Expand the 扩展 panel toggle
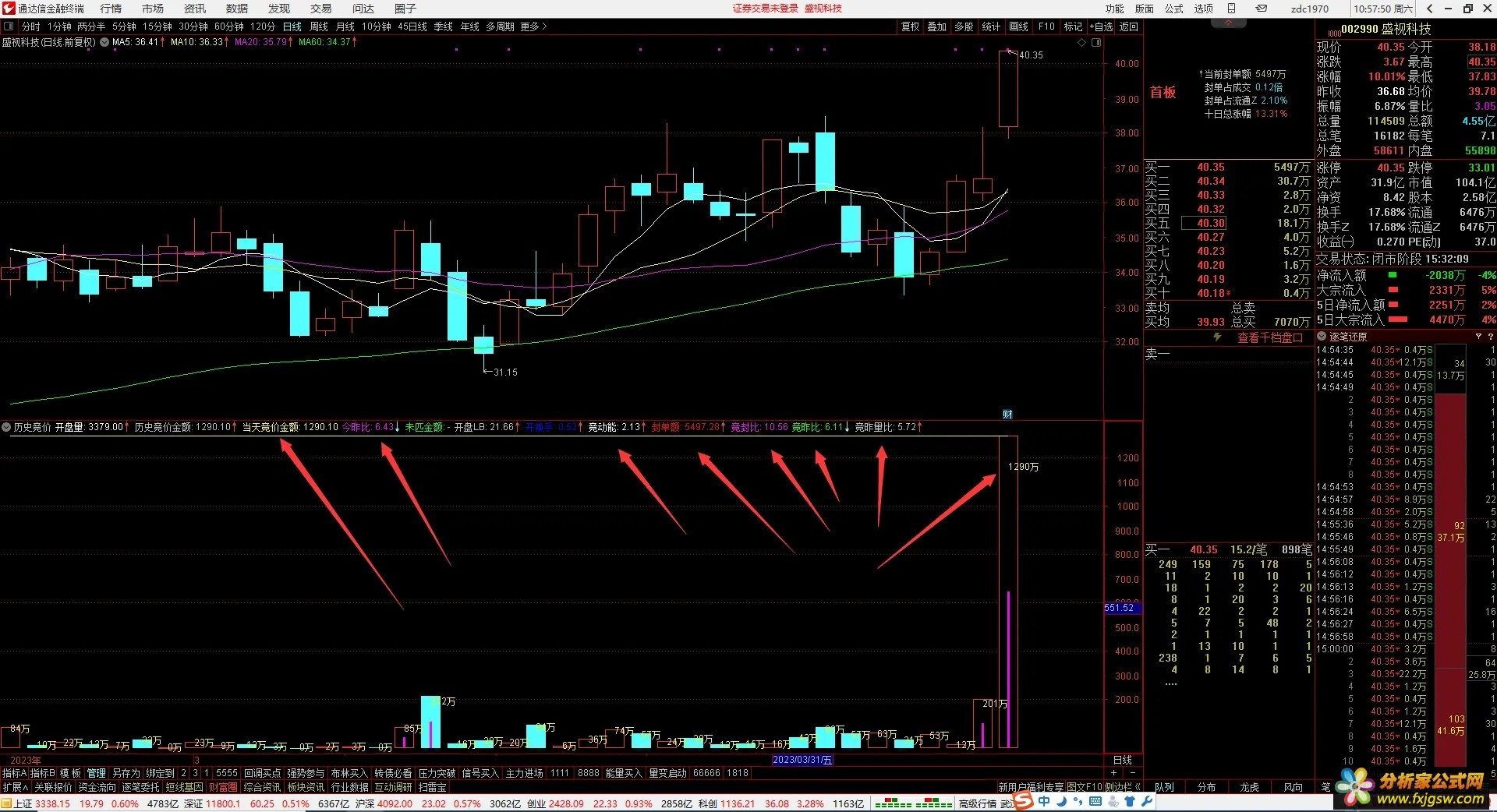The image size is (1497, 812). coord(16,787)
